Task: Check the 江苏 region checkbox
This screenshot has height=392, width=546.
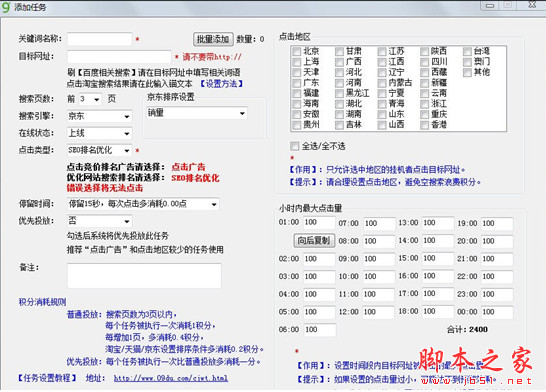Action: (382, 52)
